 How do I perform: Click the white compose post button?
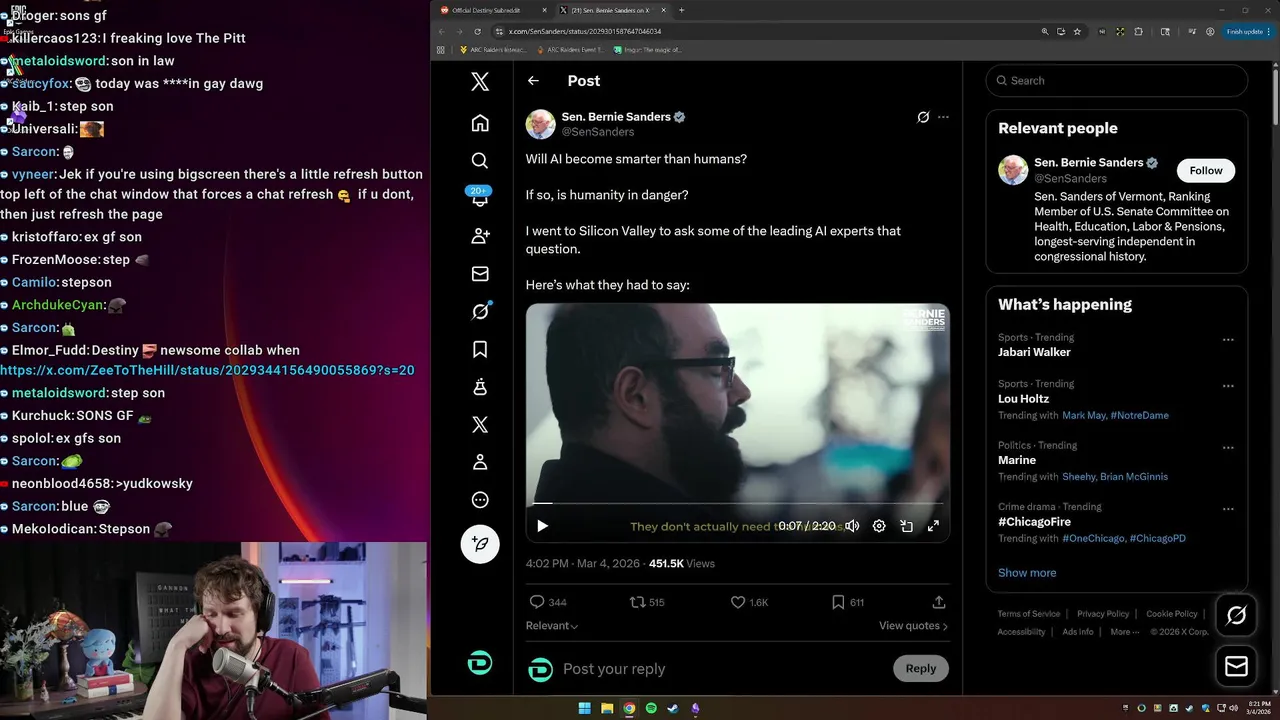click(x=480, y=544)
